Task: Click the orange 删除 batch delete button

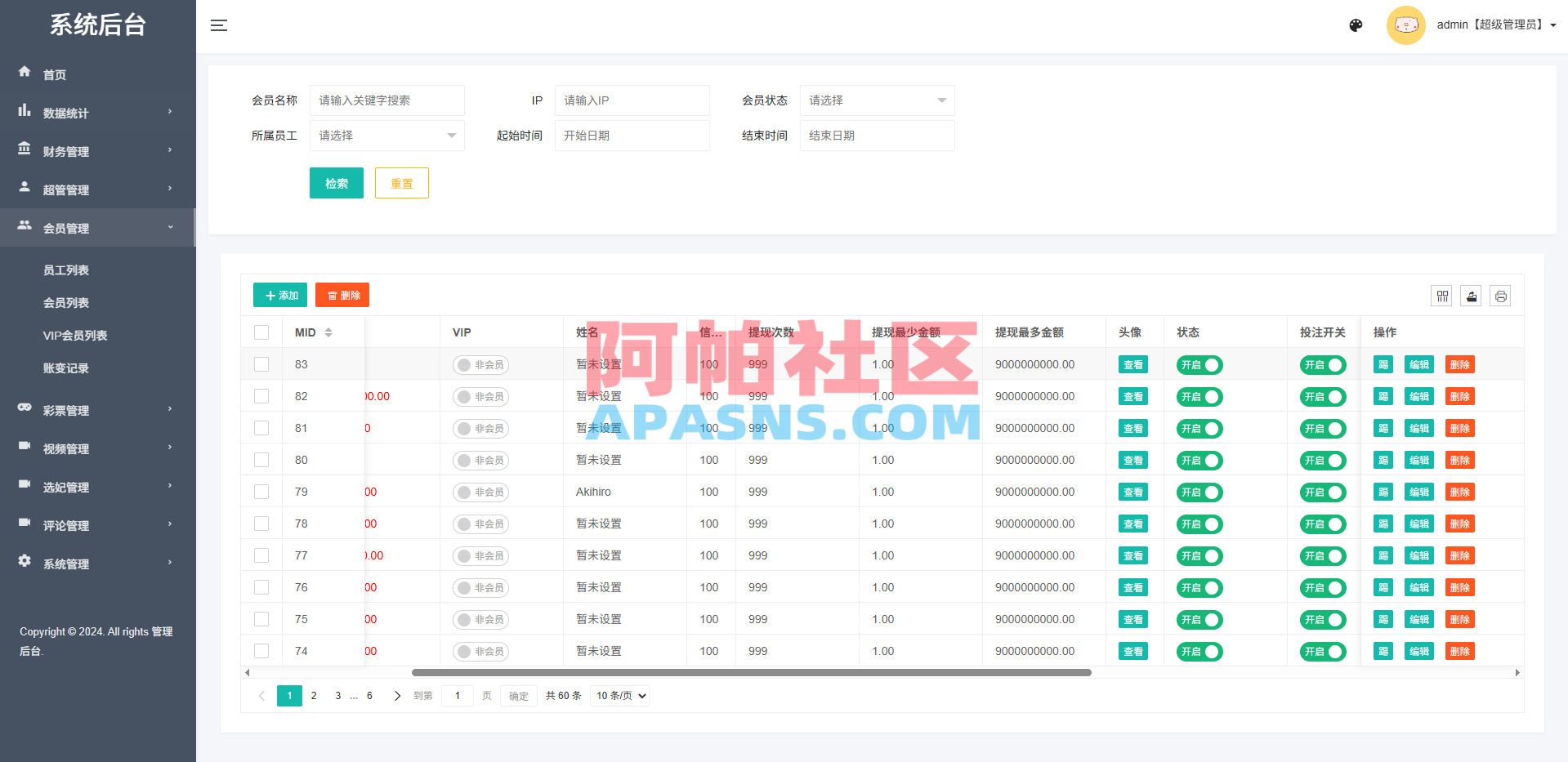Action: point(342,295)
